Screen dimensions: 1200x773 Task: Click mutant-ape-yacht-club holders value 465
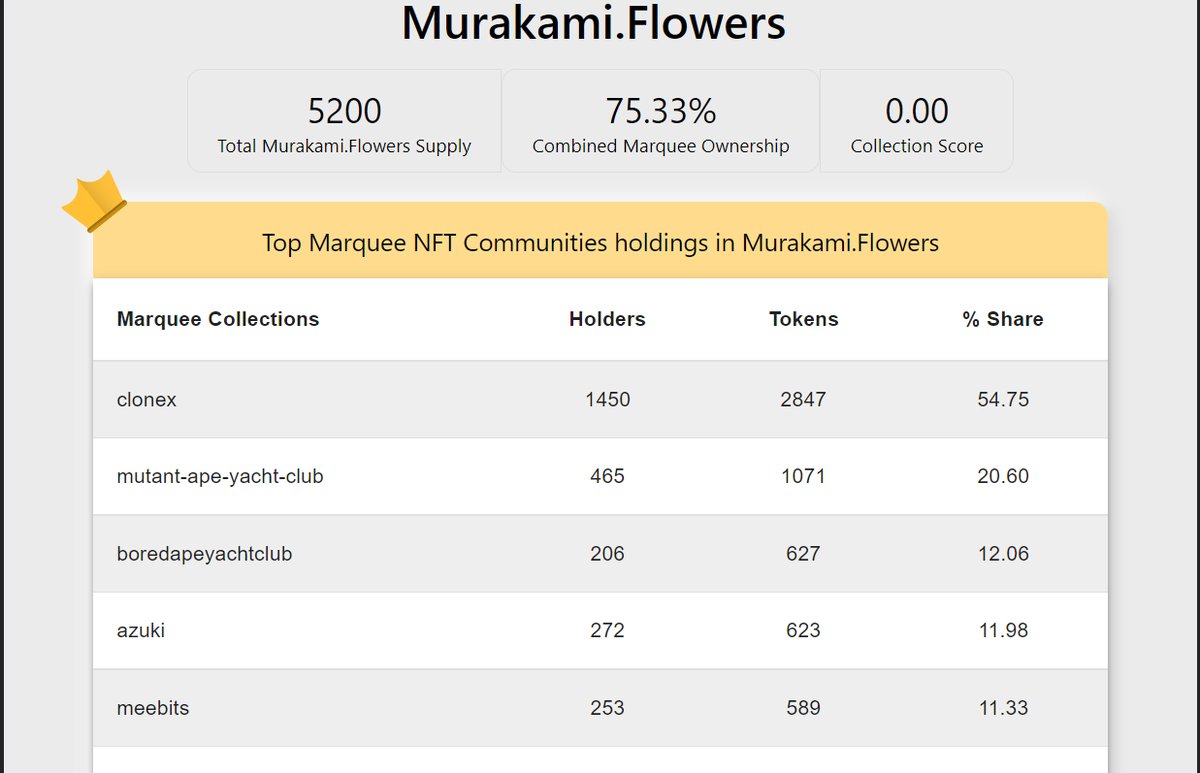click(x=607, y=476)
